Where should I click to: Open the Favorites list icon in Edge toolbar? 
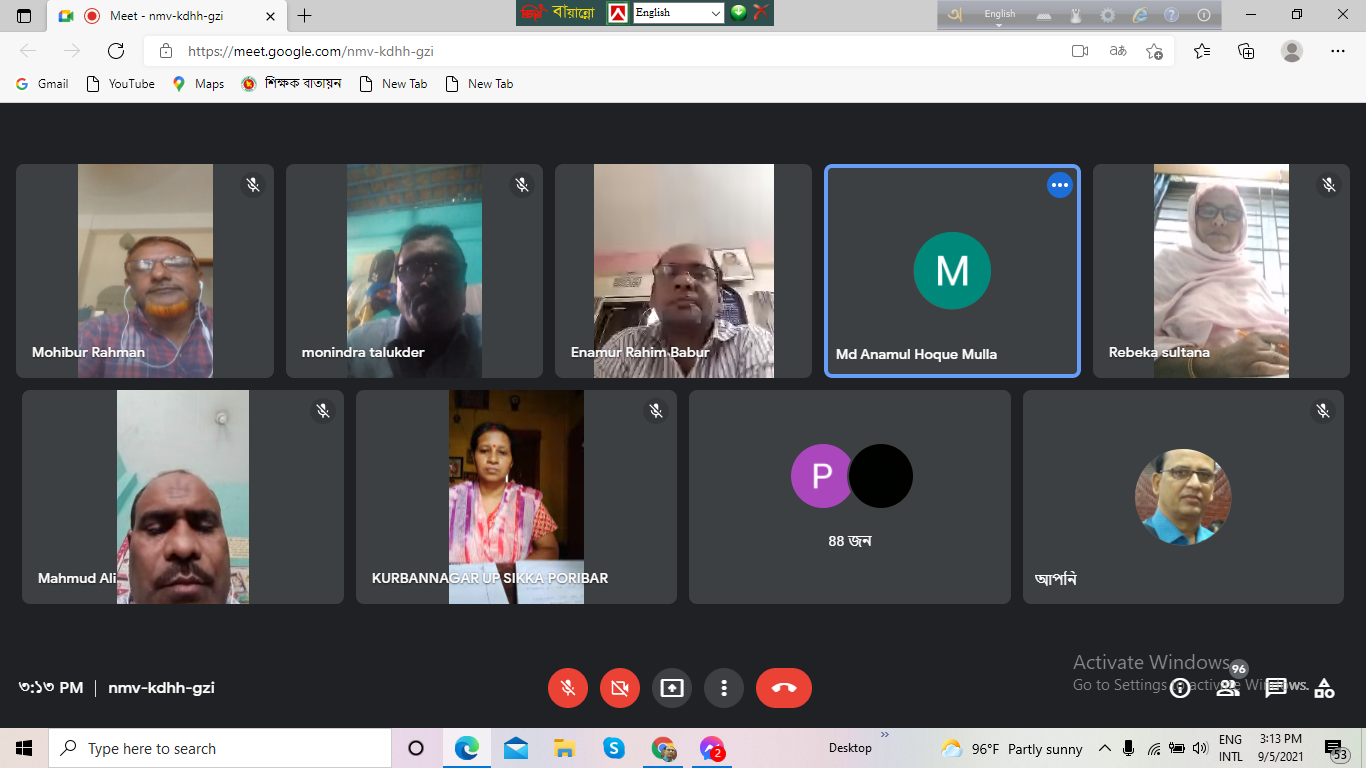(1202, 51)
